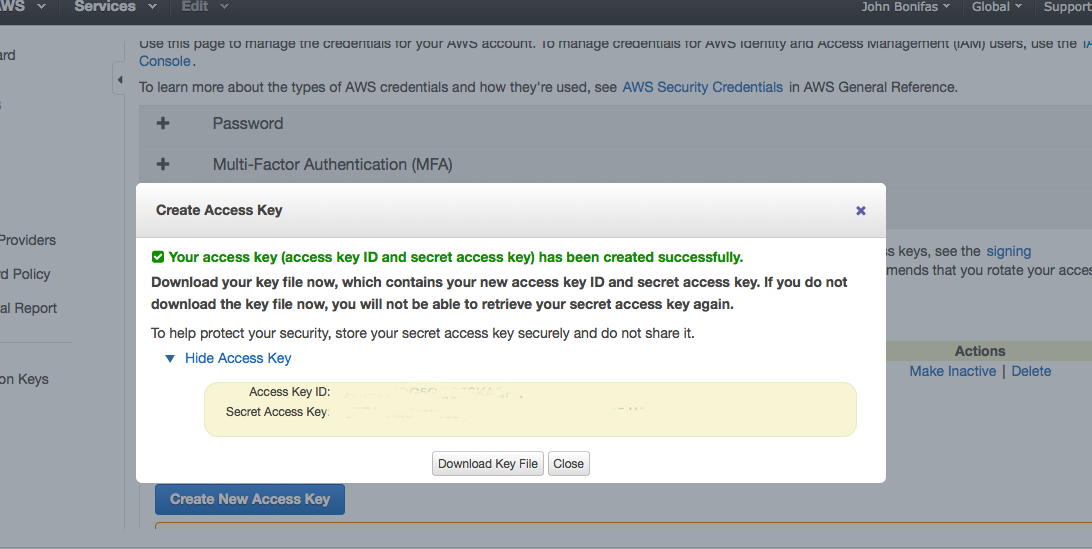Viewport: 1092px width, 549px height.
Task: Expand Multi-Factor Authentication plus icon
Action: [x=163, y=164]
